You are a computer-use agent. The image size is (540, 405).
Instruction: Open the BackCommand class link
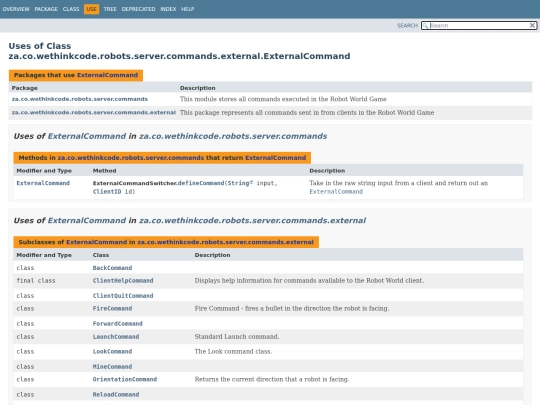tap(112, 268)
